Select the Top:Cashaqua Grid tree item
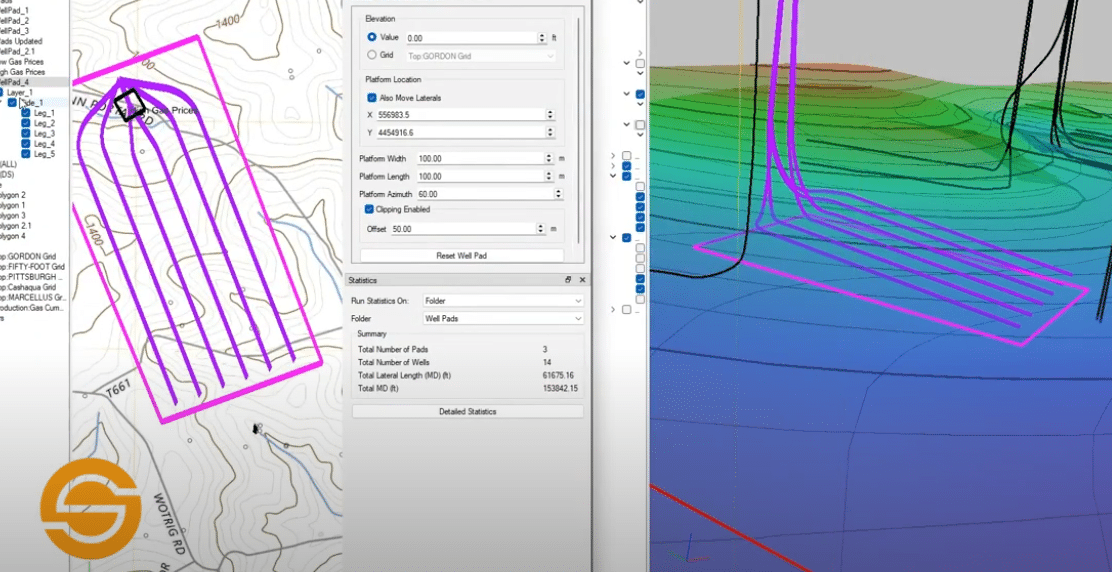1112x572 pixels. click(28, 288)
